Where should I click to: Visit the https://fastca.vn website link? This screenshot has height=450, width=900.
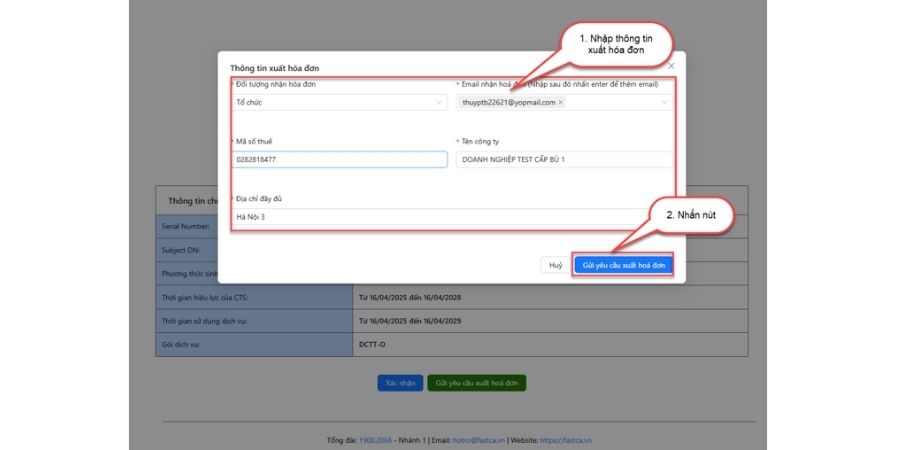(565, 440)
